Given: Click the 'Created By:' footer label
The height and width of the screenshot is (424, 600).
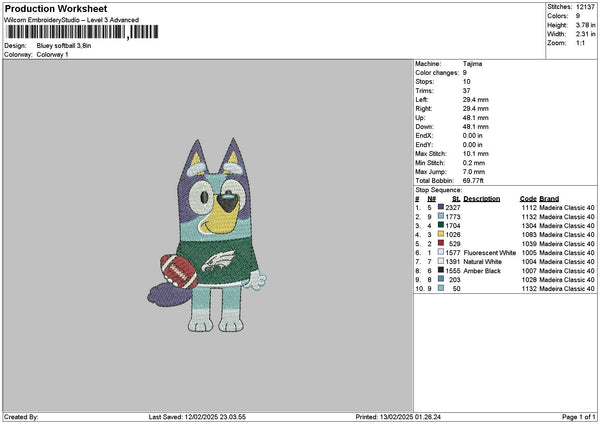Looking at the screenshot, I should (x=21, y=417).
